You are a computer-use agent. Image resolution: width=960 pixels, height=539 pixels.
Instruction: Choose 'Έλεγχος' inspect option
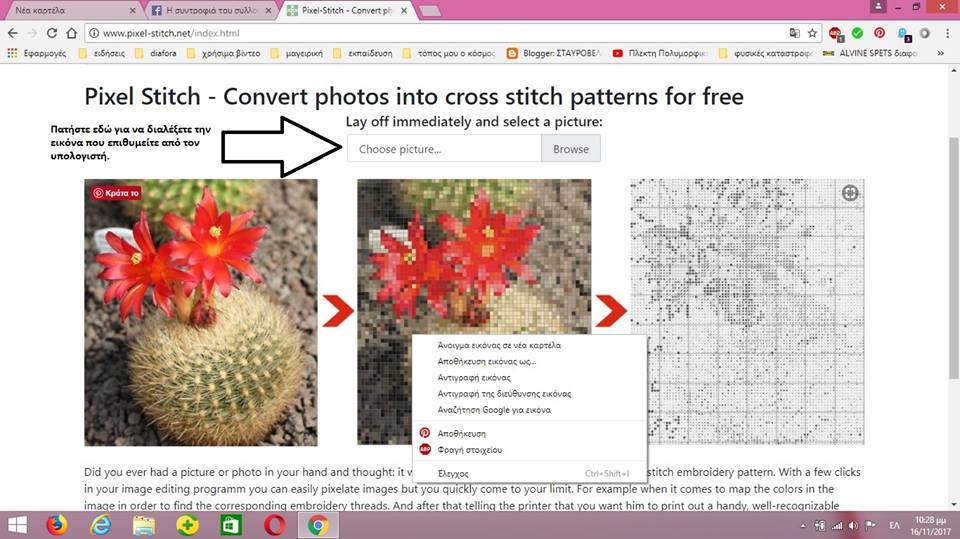[x=530, y=473]
